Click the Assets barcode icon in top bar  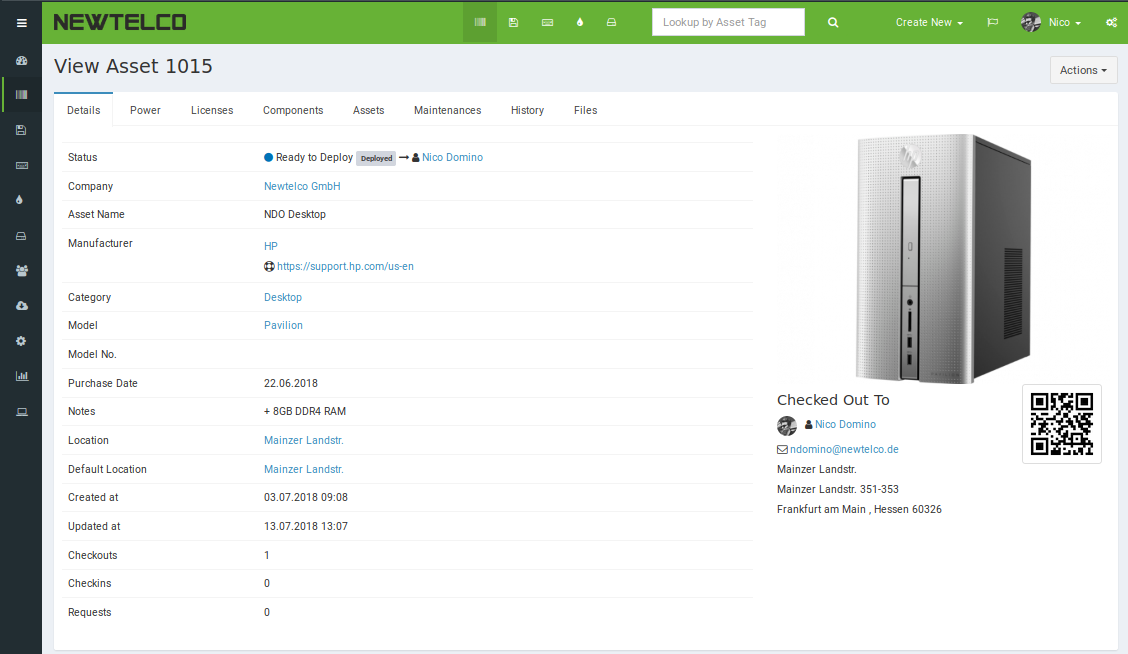pyautogui.click(x=480, y=22)
